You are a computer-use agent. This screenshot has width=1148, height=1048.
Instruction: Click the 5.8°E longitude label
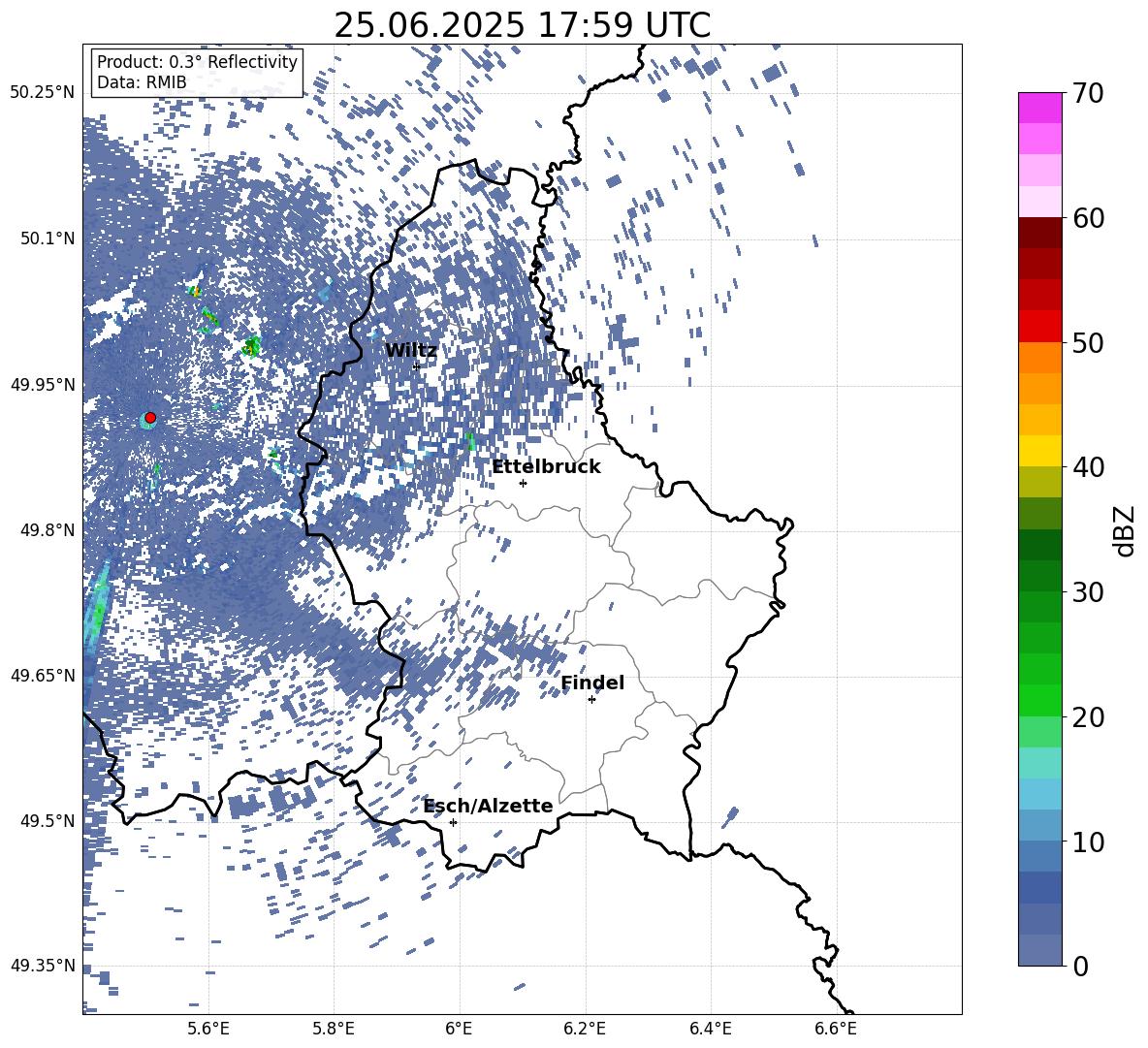tap(334, 1029)
